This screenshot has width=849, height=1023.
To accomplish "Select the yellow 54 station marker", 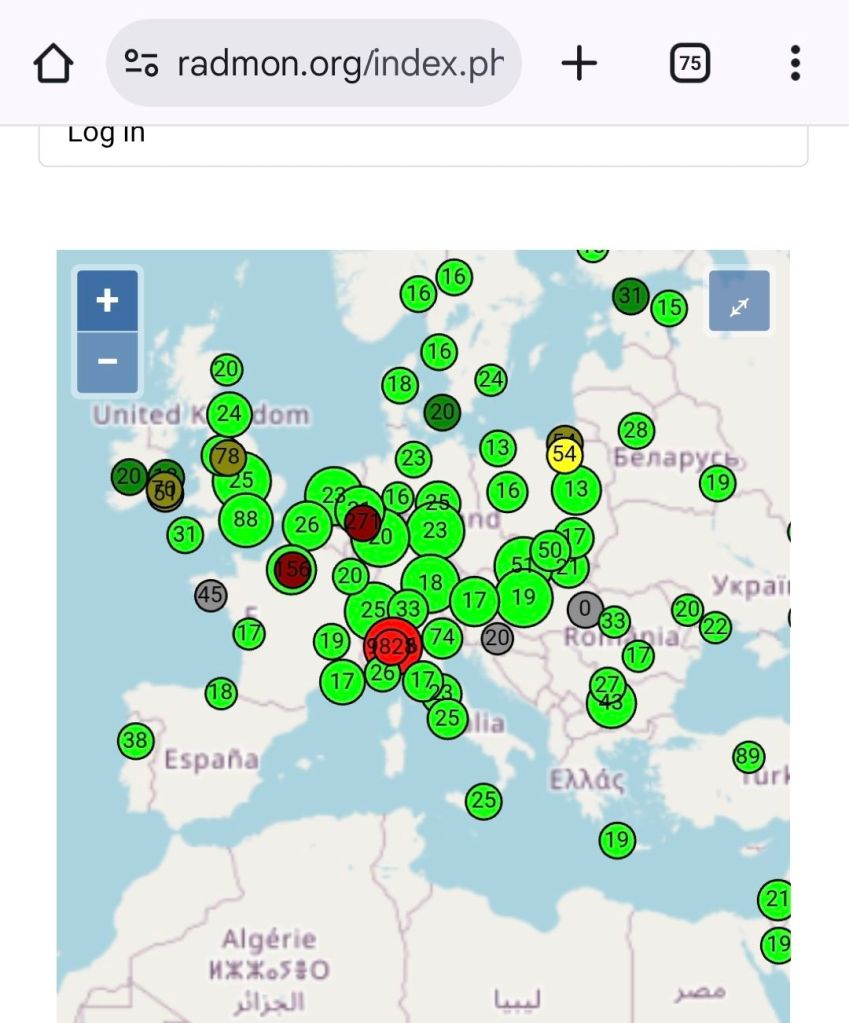I will 565,455.
